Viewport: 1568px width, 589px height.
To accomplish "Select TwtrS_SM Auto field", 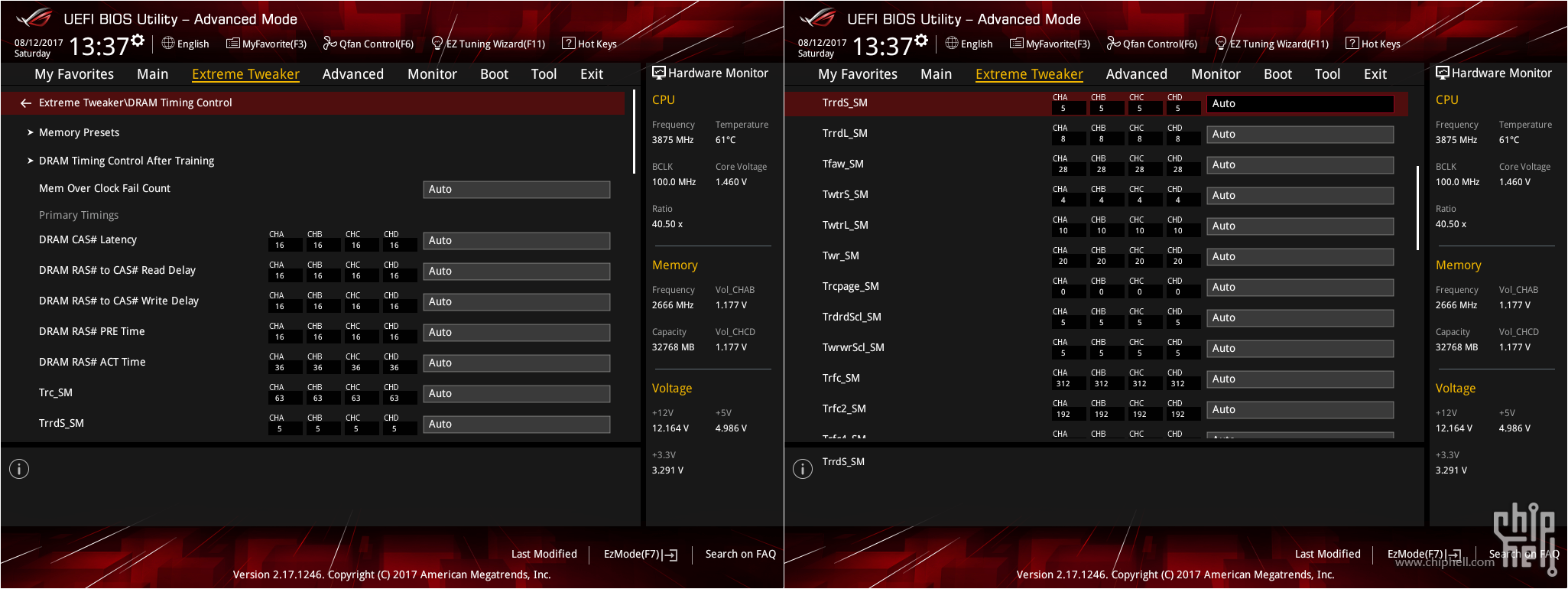I will point(1300,195).
